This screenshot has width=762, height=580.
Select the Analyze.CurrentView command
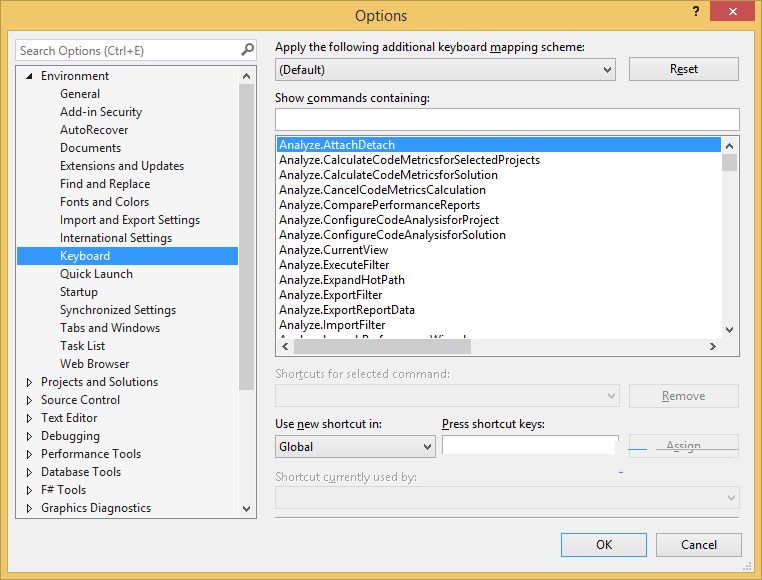point(333,250)
